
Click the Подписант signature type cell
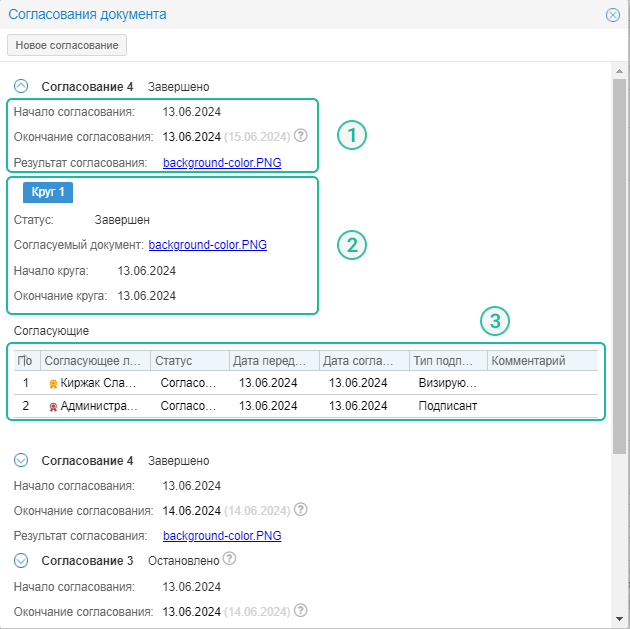(448, 406)
